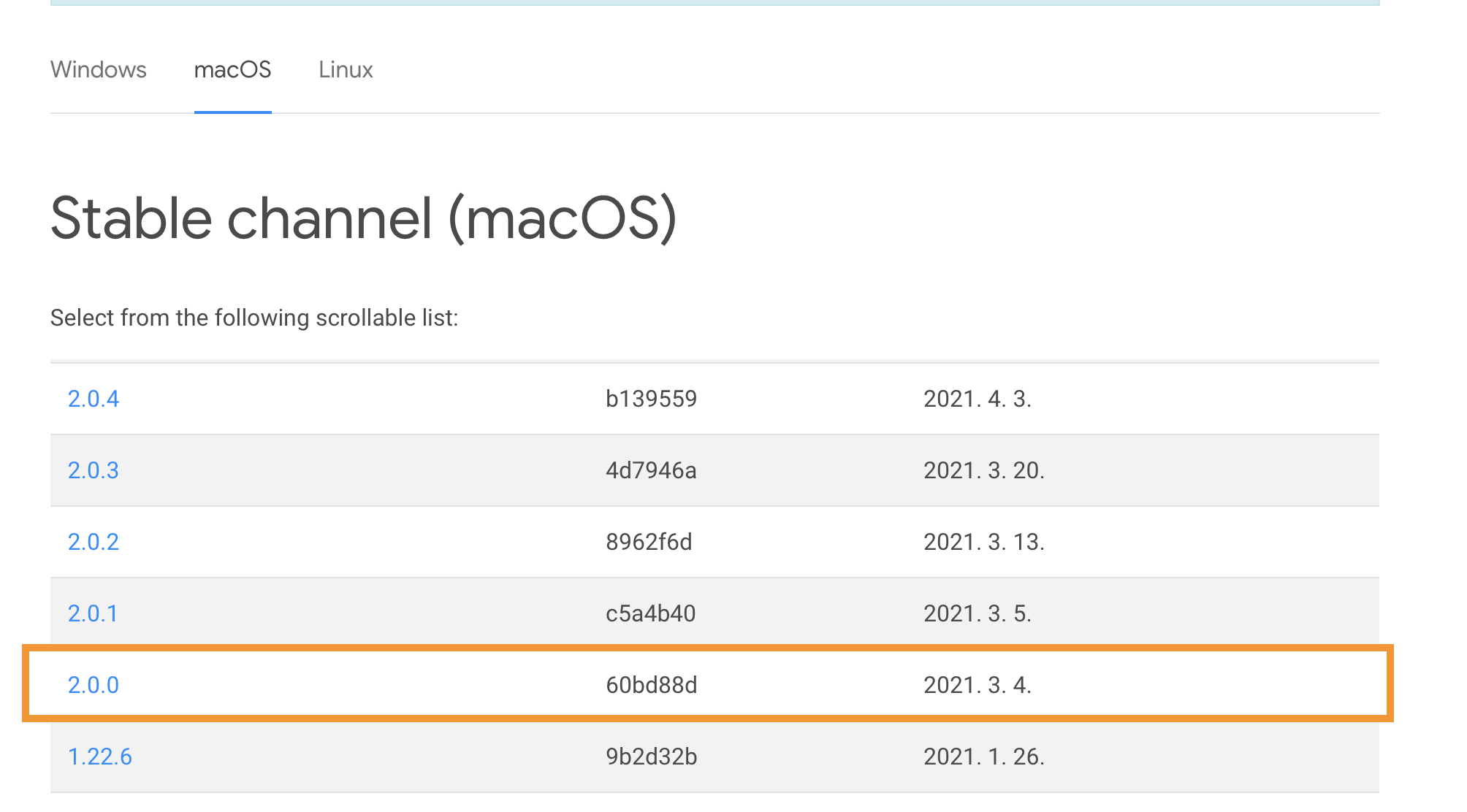Open the 2.0.4 version link

click(94, 399)
